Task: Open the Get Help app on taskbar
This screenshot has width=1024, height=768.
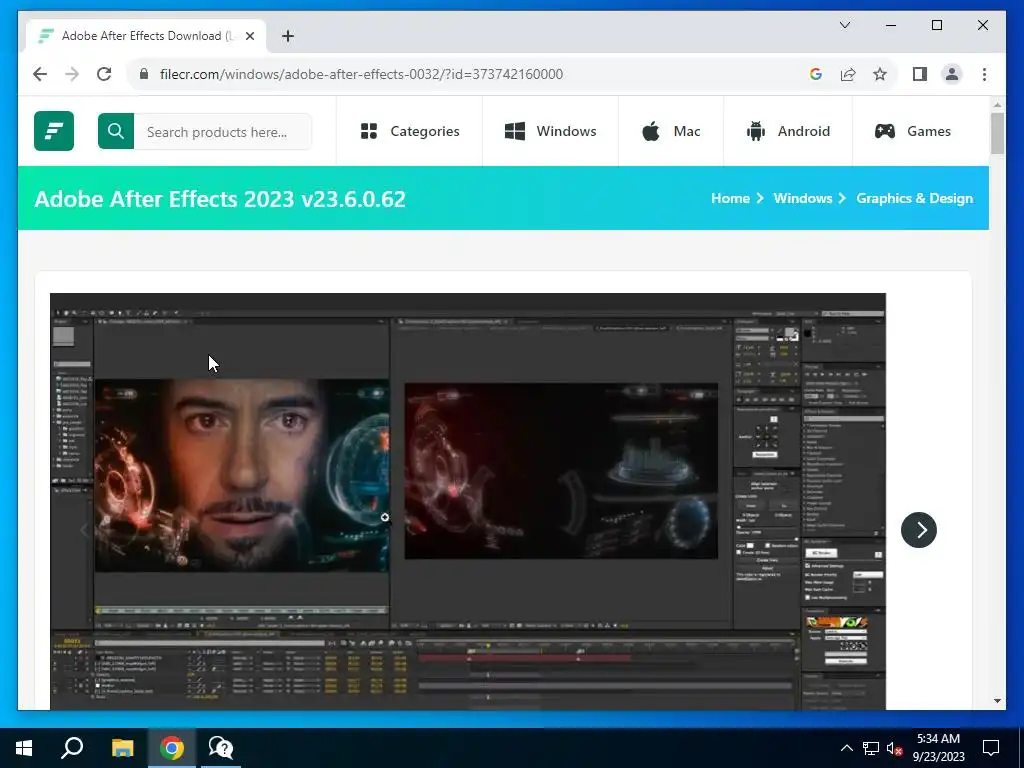Action: 221,747
